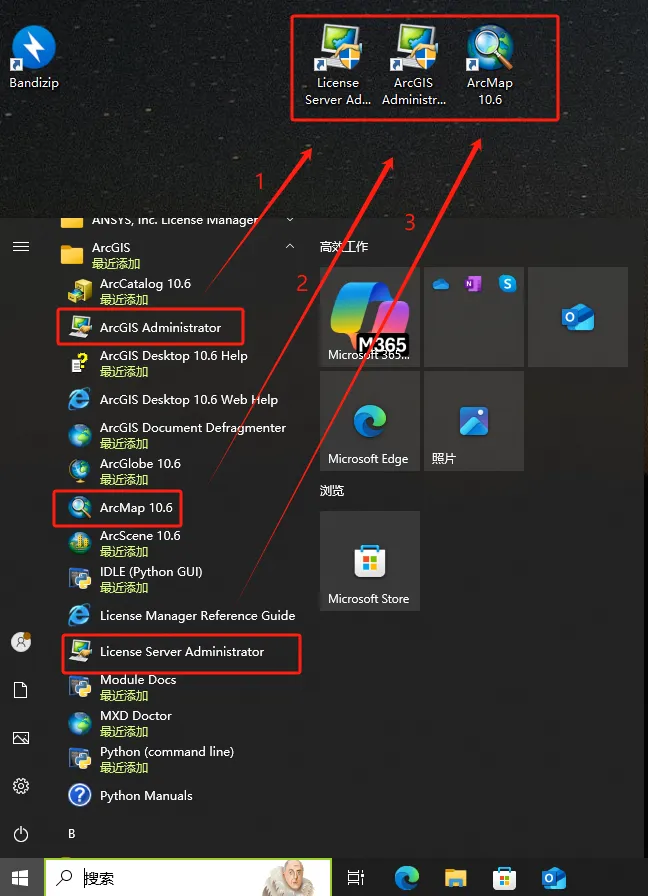Open ArcGIS Desktop 10.6 Help
Image resolution: width=648 pixels, height=896 pixels.
click(x=178, y=363)
